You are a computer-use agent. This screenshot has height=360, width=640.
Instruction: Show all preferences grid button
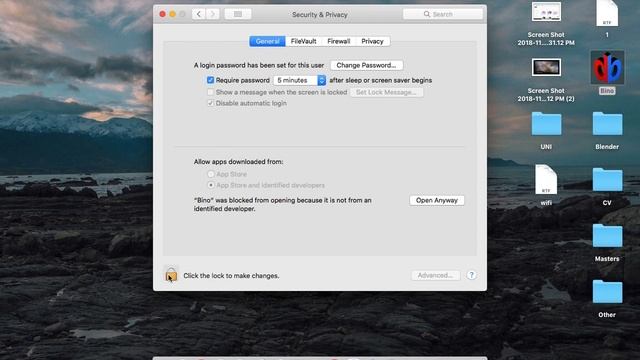(x=238, y=14)
